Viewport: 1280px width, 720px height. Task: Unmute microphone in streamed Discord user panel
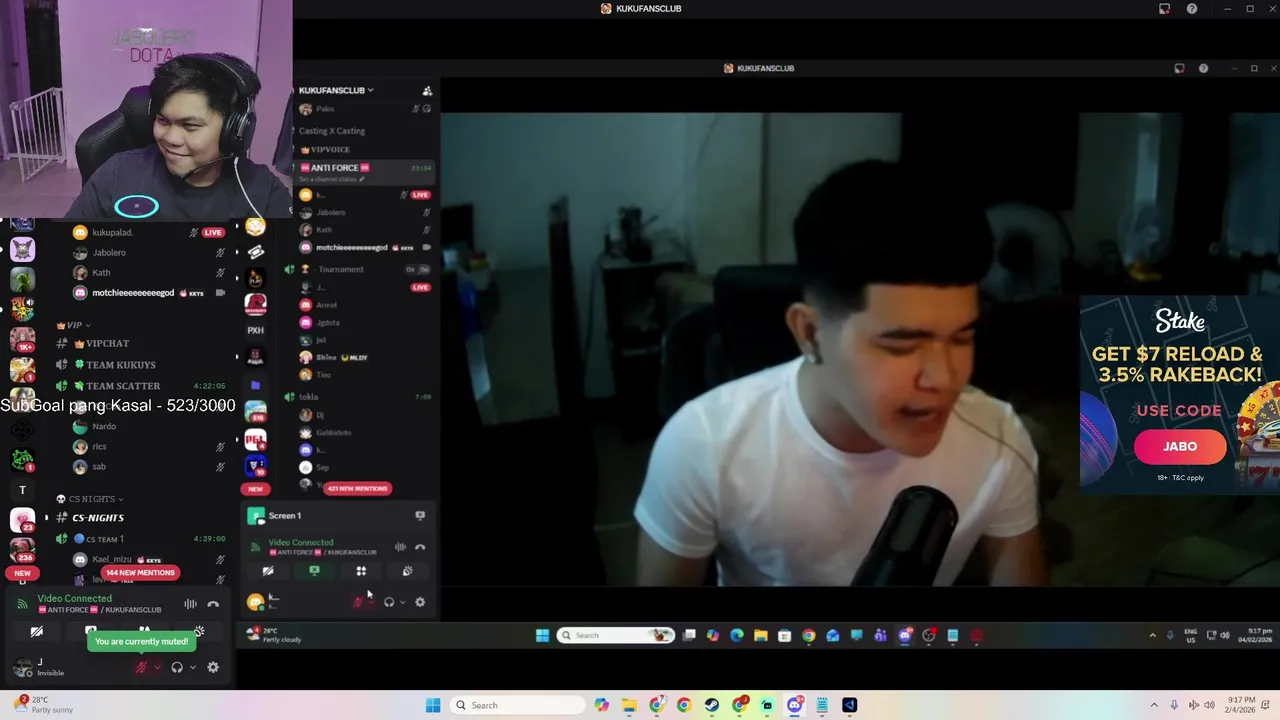click(x=358, y=602)
